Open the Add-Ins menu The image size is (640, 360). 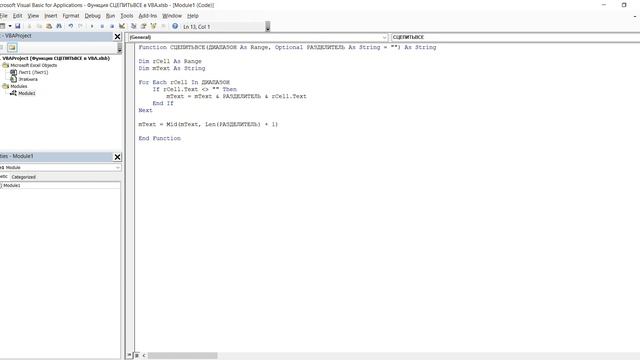pyautogui.click(x=148, y=16)
